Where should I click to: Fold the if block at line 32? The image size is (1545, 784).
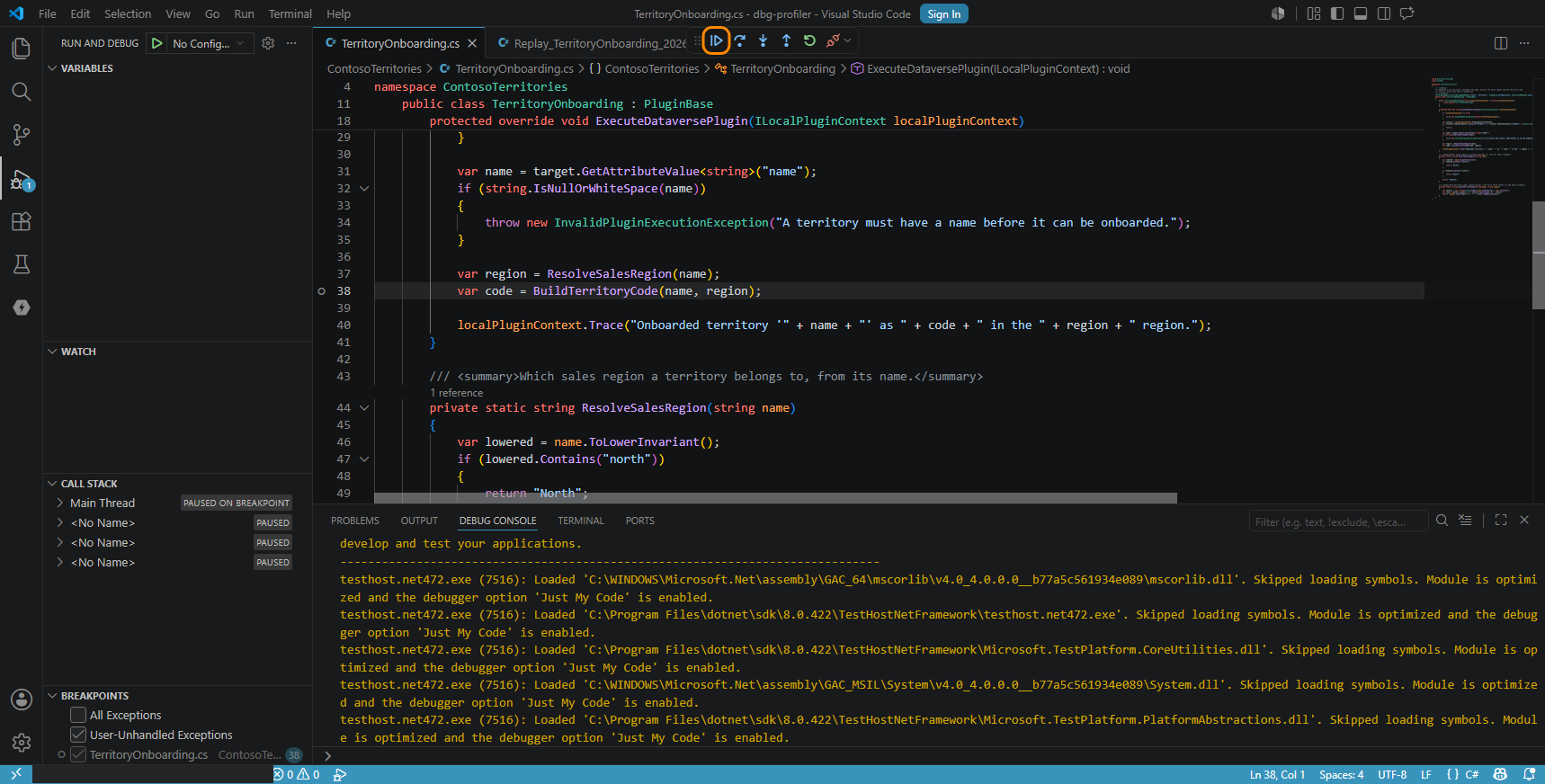point(364,189)
